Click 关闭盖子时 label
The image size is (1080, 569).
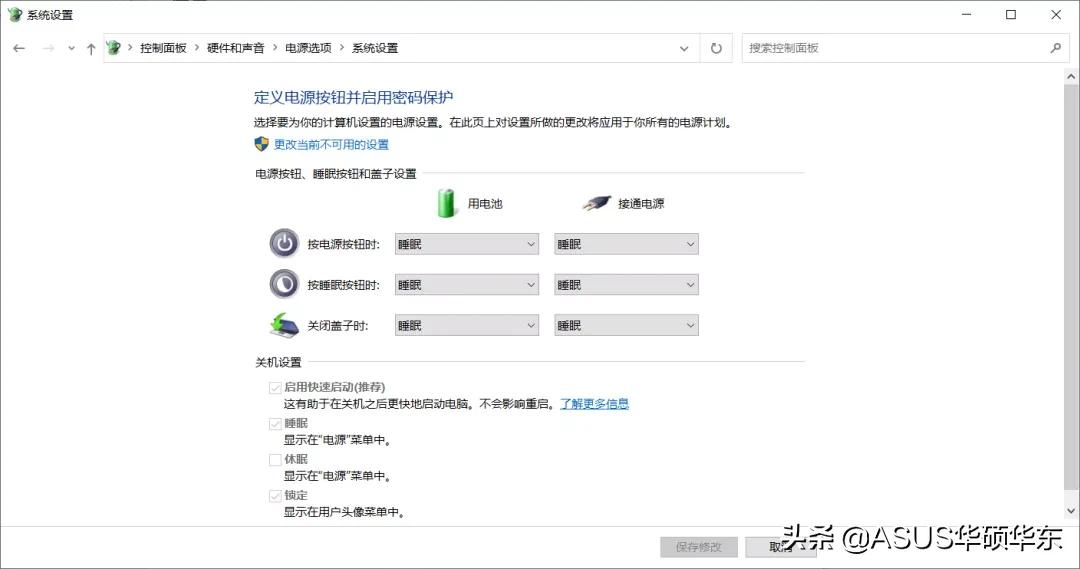(338, 326)
